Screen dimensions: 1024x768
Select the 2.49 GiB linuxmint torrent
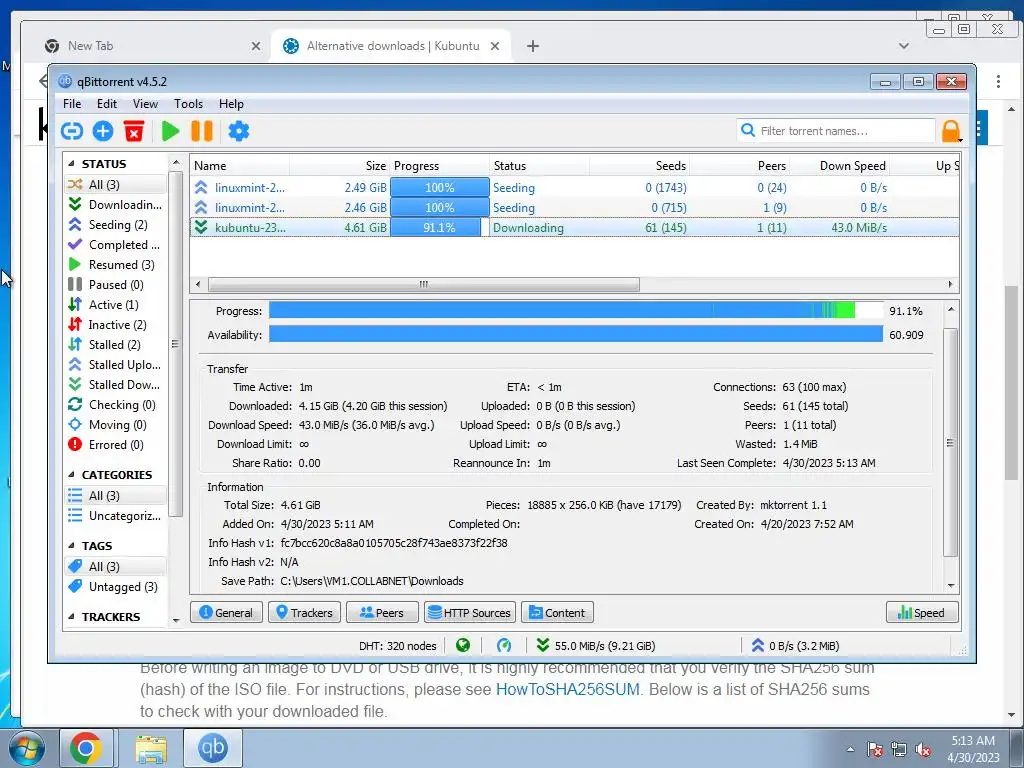pyautogui.click(x=575, y=187)
